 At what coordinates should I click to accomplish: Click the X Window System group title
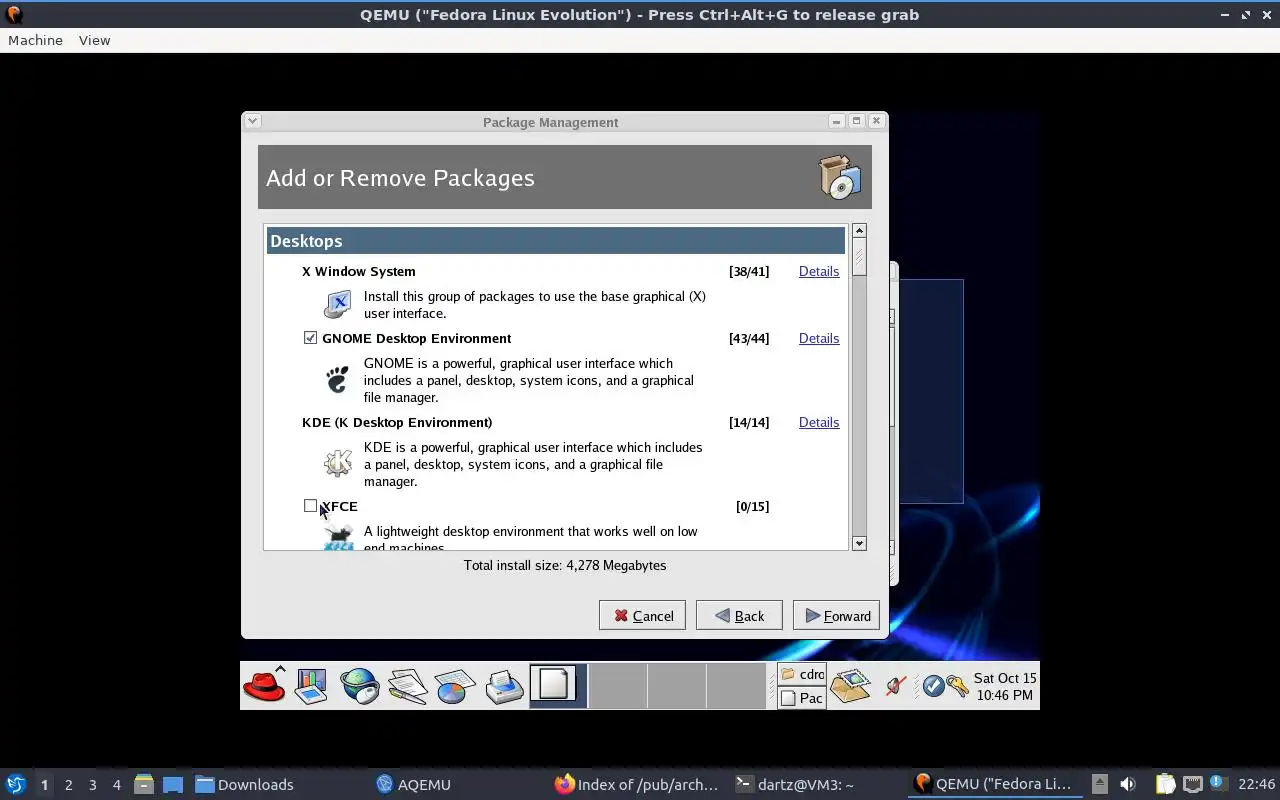[x=358, y=271]
